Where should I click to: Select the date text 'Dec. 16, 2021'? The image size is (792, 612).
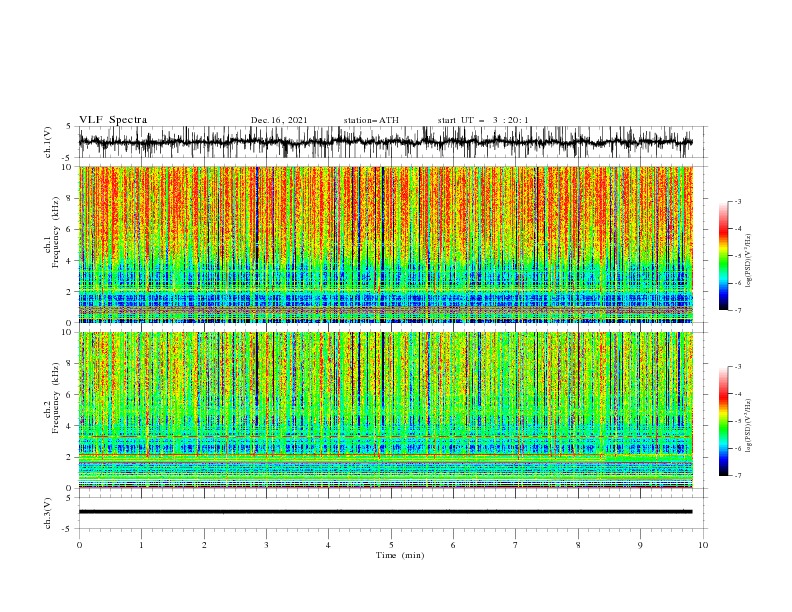point(279,120)
